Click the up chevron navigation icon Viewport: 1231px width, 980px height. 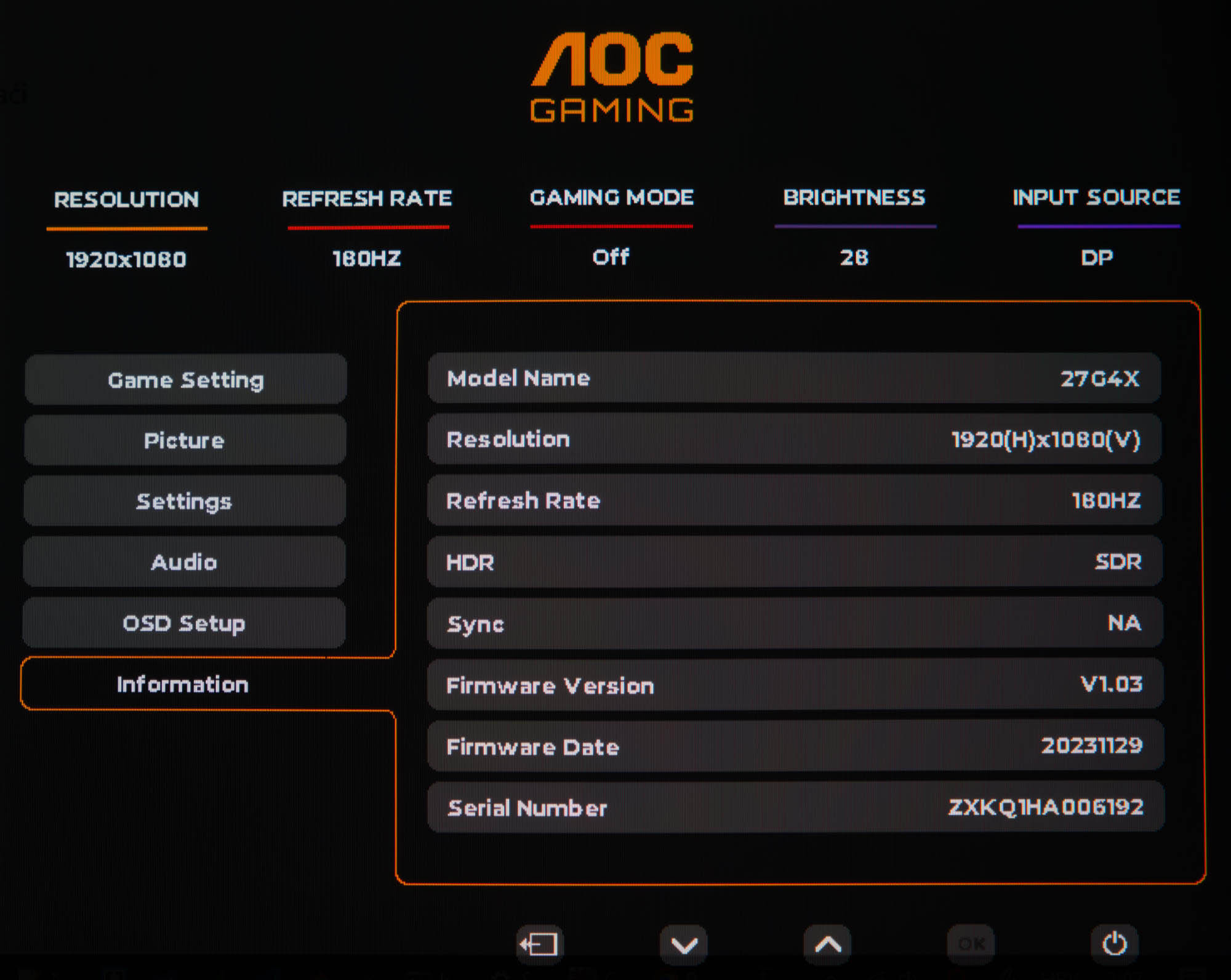click(x=828, y=944)
